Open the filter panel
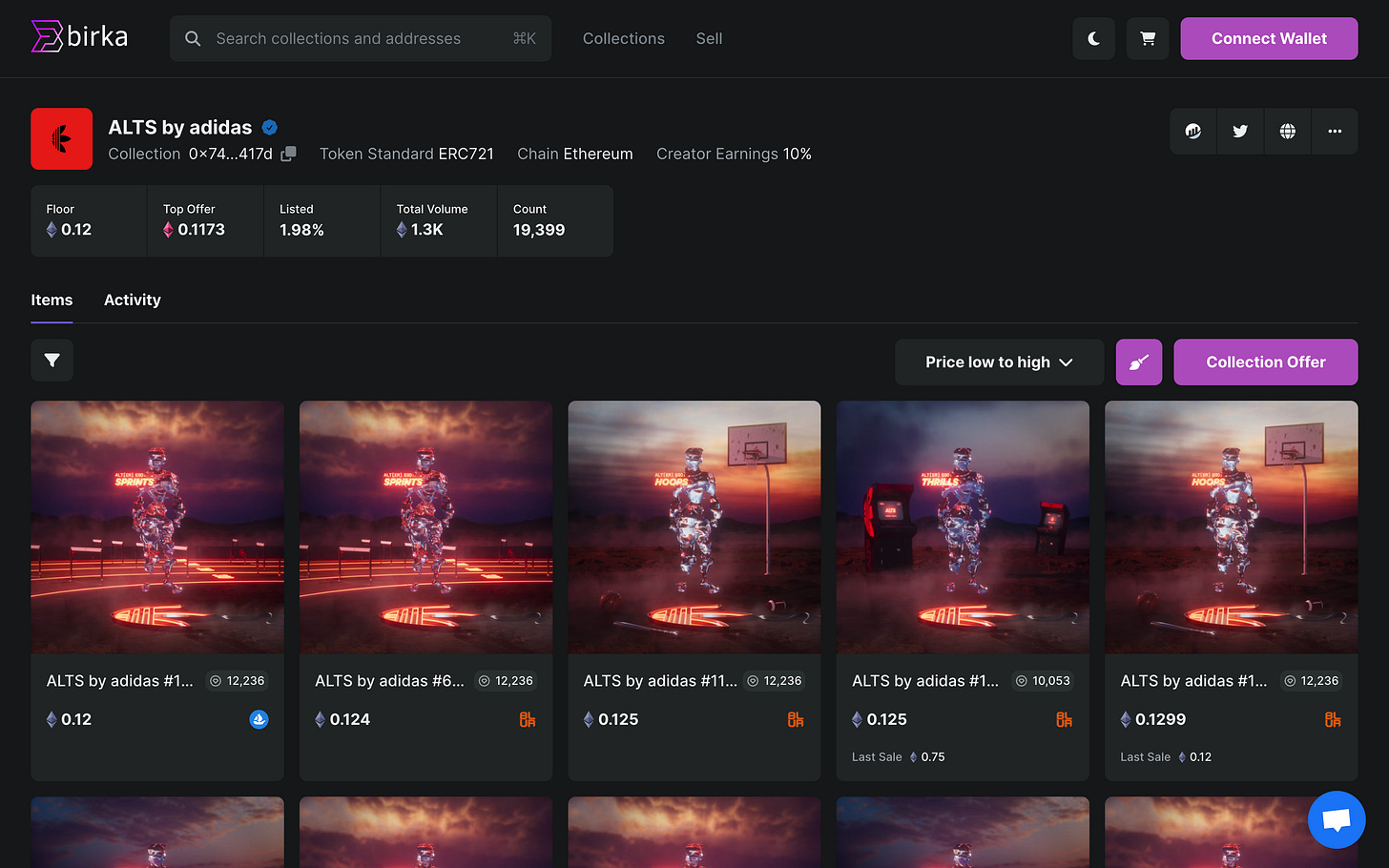1389x868 pixels. pos(52,361)
